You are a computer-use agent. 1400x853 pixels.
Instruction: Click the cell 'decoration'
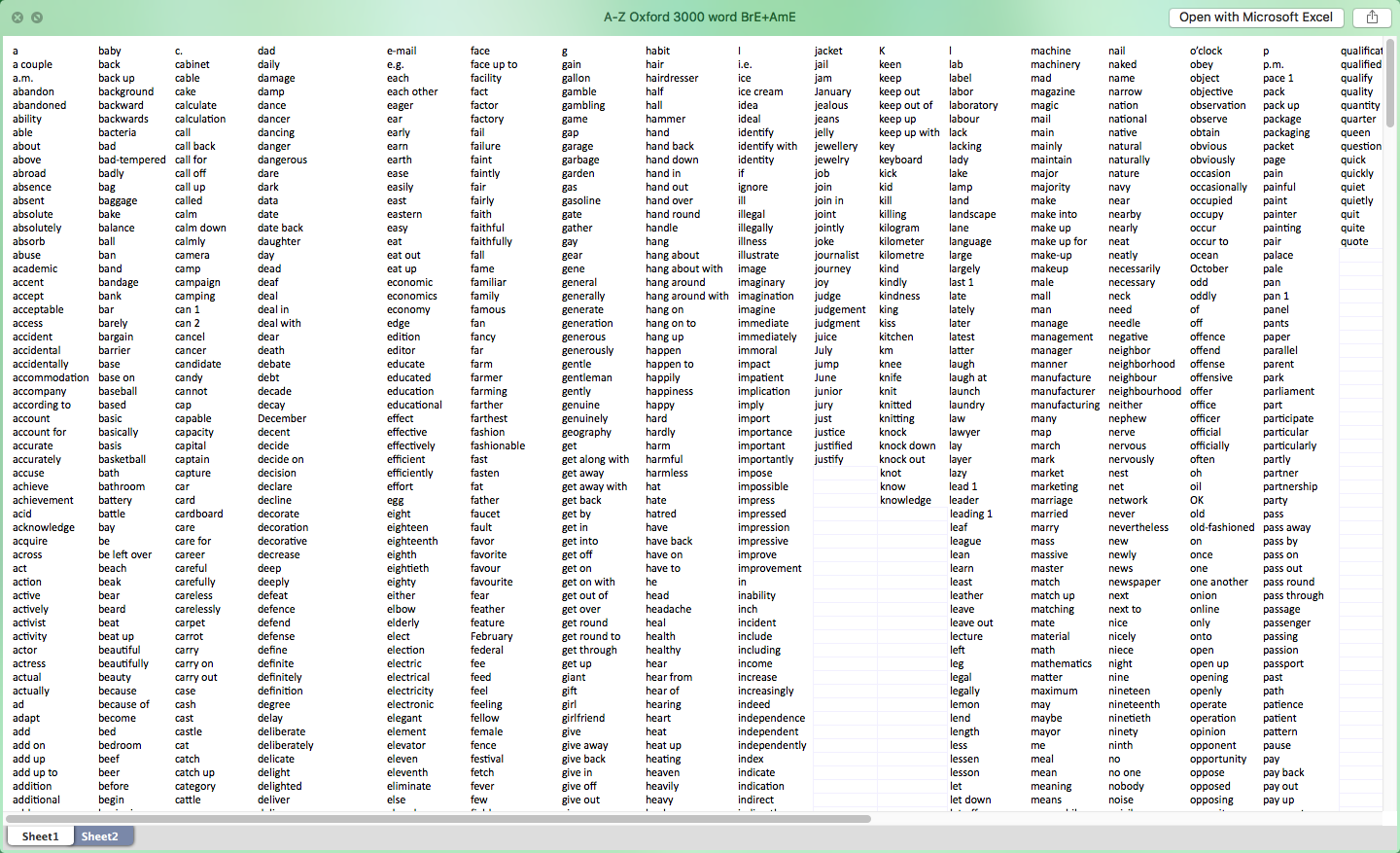click(283, 527)
